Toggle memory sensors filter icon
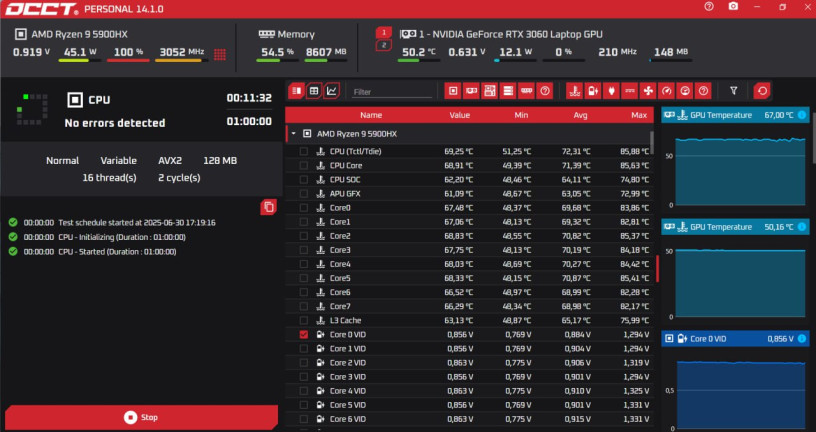The width and height of the screenshot is (816, 432). [x=526, y=91]
